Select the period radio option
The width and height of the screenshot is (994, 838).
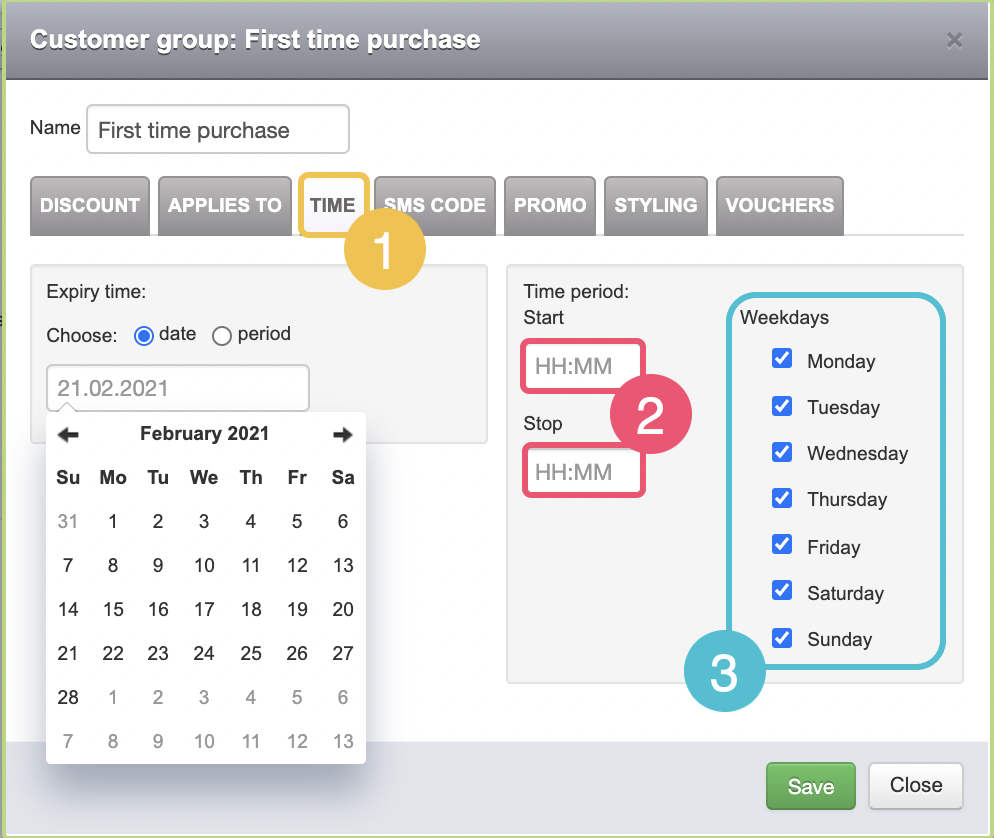point(221,335)
